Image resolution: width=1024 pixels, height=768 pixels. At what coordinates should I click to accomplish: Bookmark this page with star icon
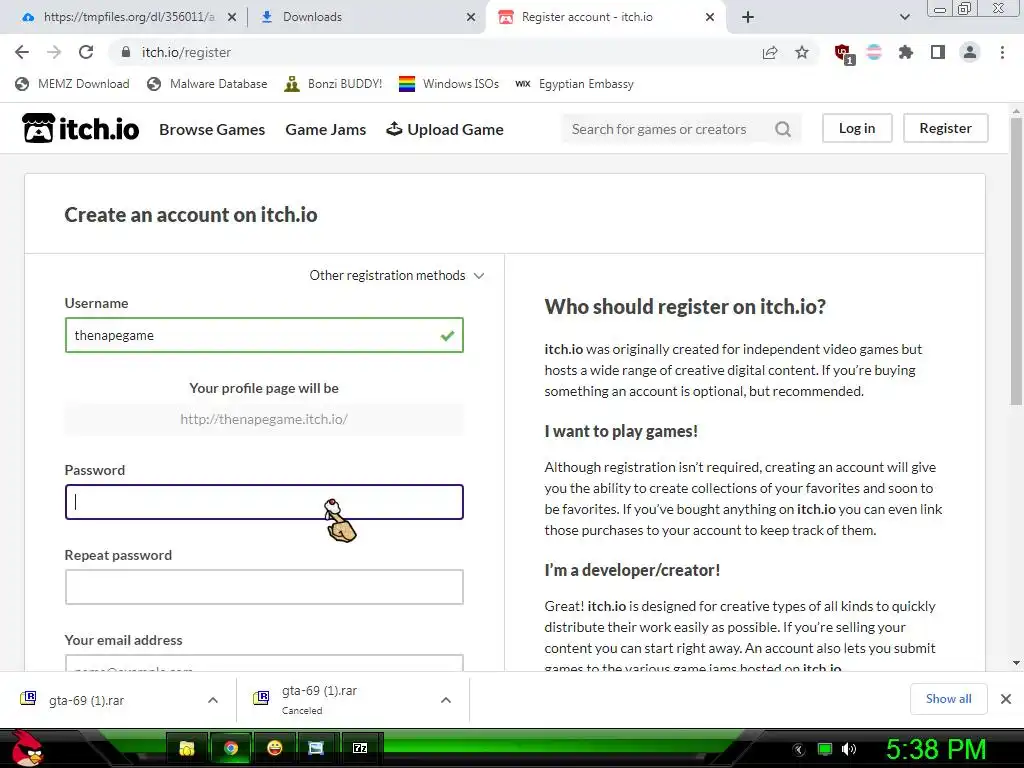(802, 52)
